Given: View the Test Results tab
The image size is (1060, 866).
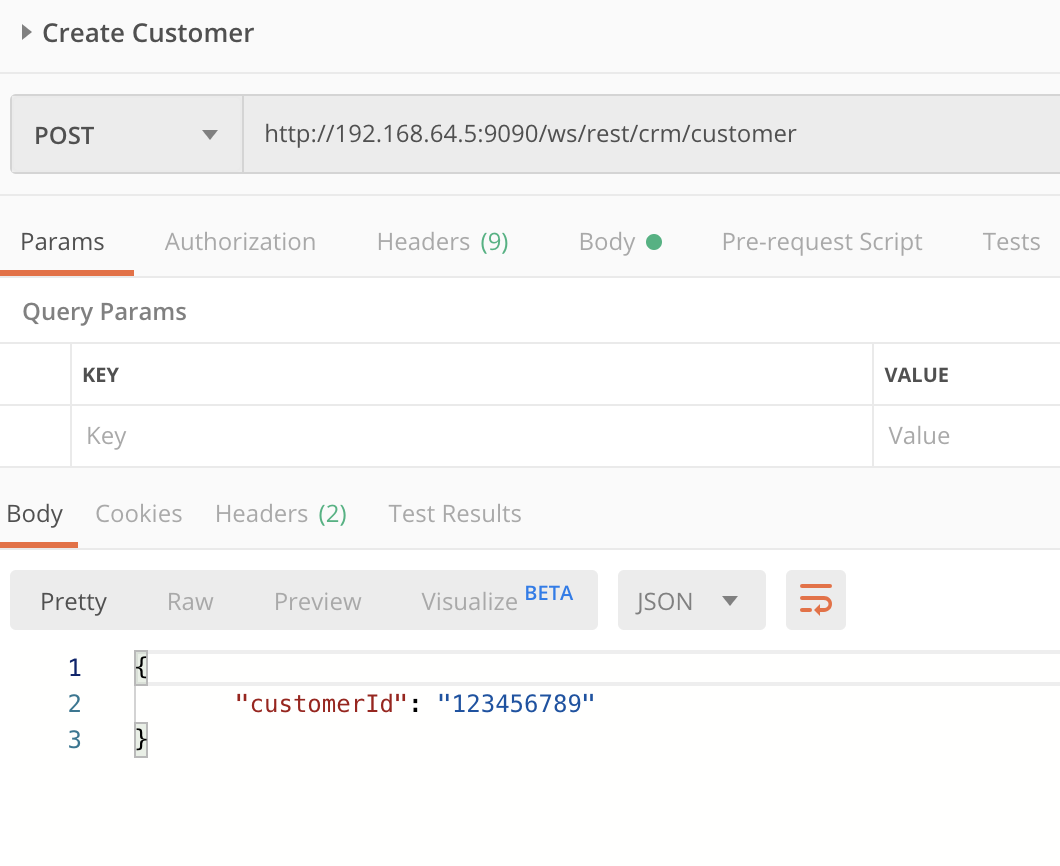Looking at the screenshot, I should click(454, 514).
